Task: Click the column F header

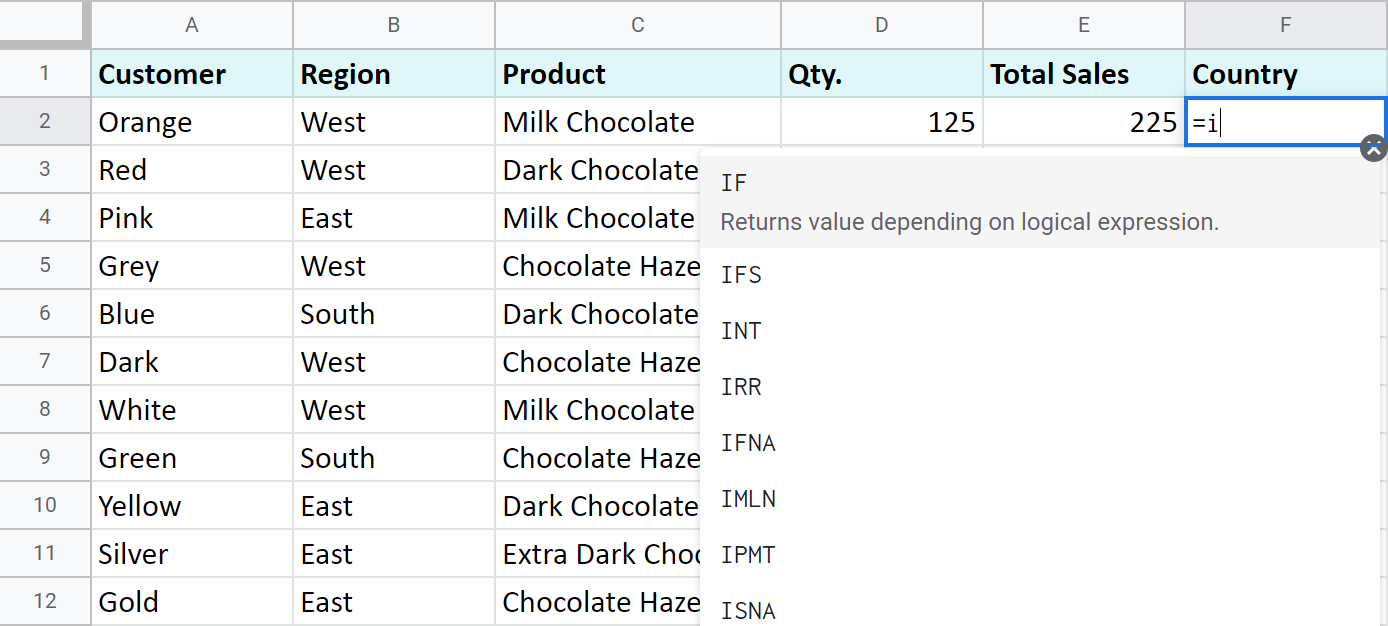Action: tap(1285, 25)
